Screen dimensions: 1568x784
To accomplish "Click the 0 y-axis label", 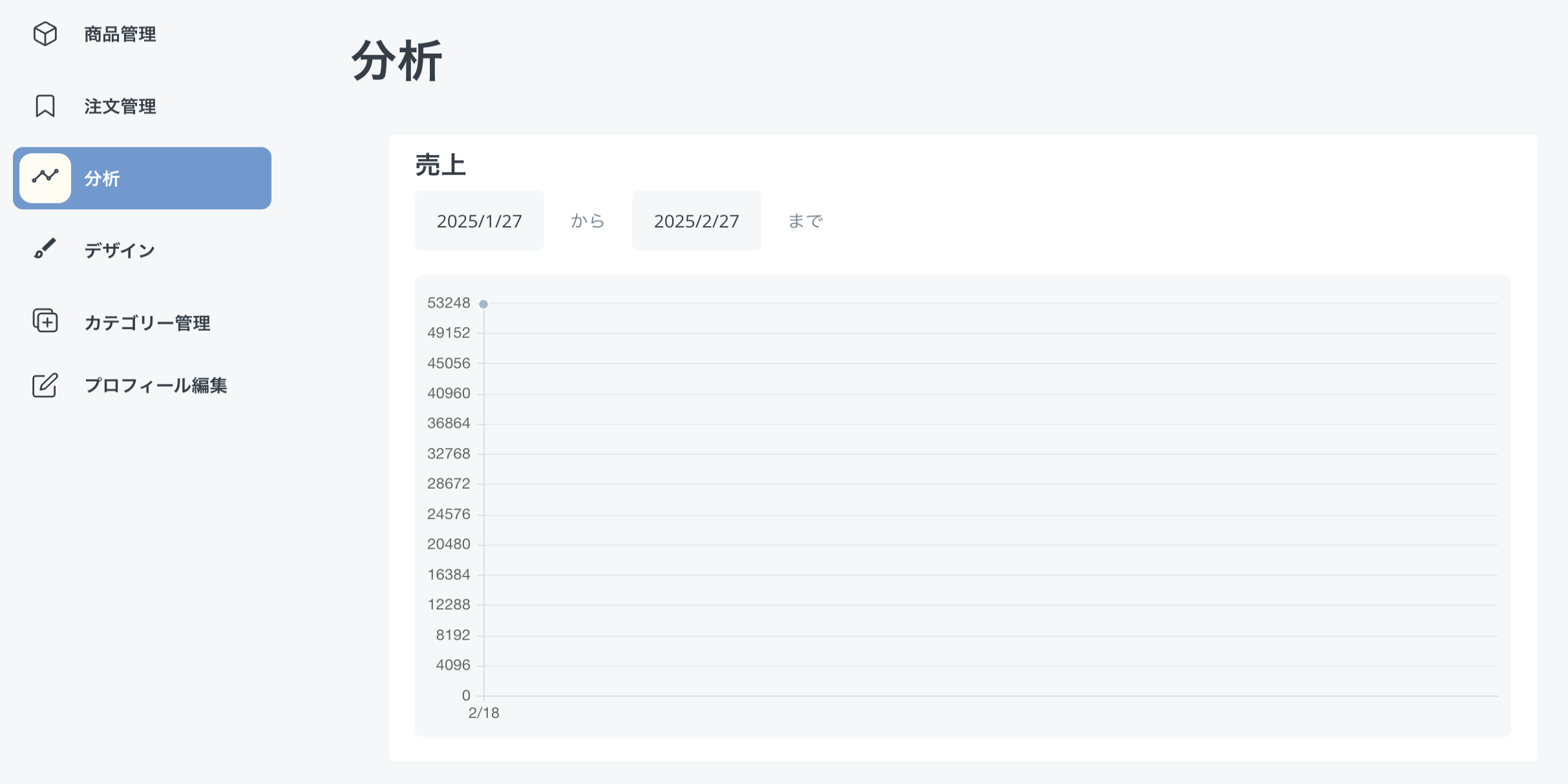I will [x=466, y=695].
